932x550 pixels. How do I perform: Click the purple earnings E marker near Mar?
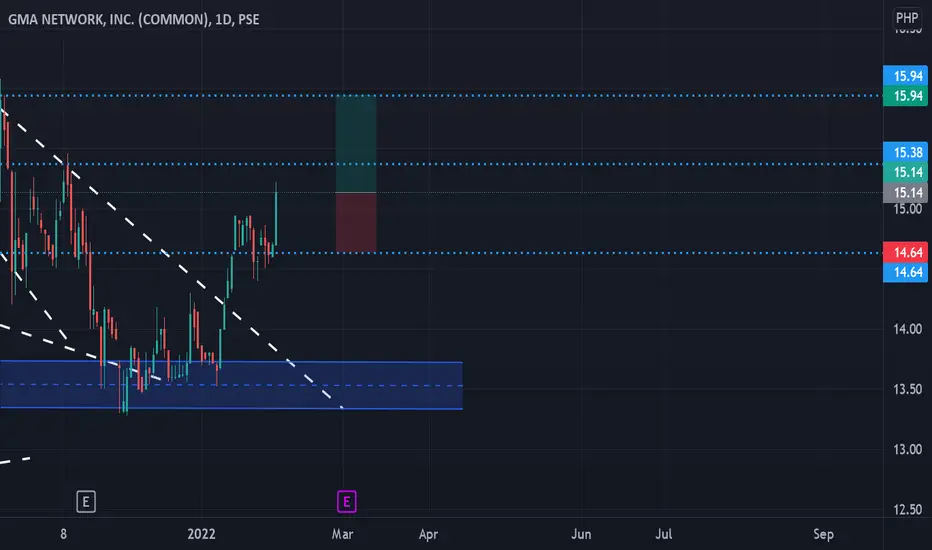coord(347,502)
